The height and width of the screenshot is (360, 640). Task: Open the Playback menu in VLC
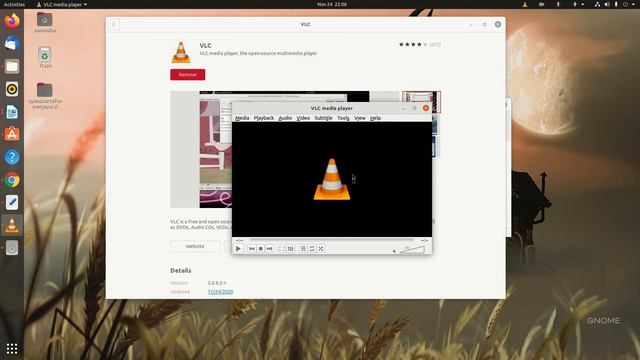pos(264,118)
